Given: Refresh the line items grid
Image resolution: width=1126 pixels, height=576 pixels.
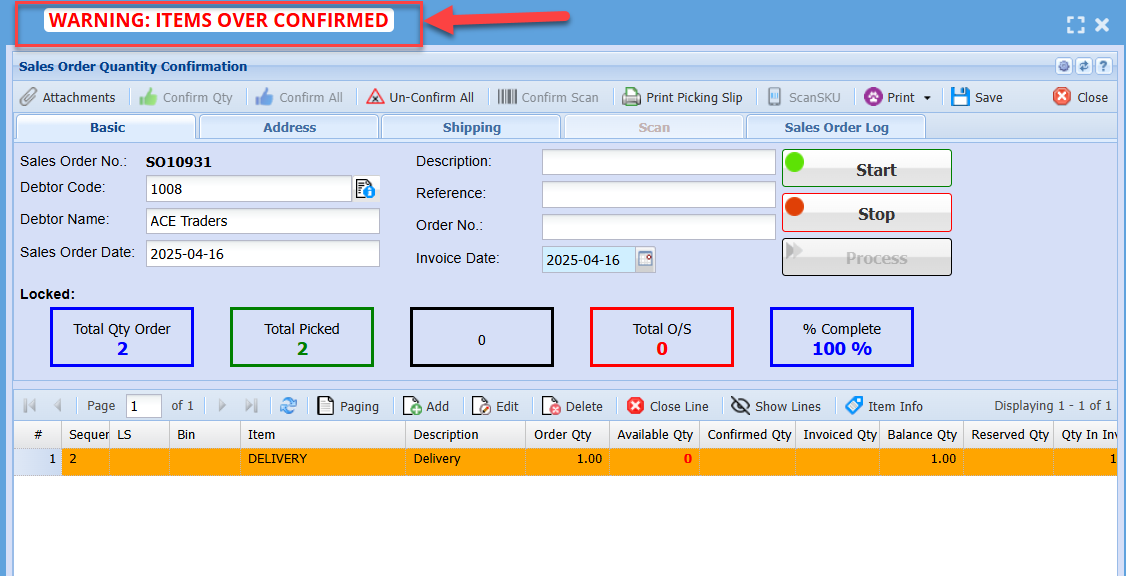Looking at the screenshot, I should tap(289, 406).
